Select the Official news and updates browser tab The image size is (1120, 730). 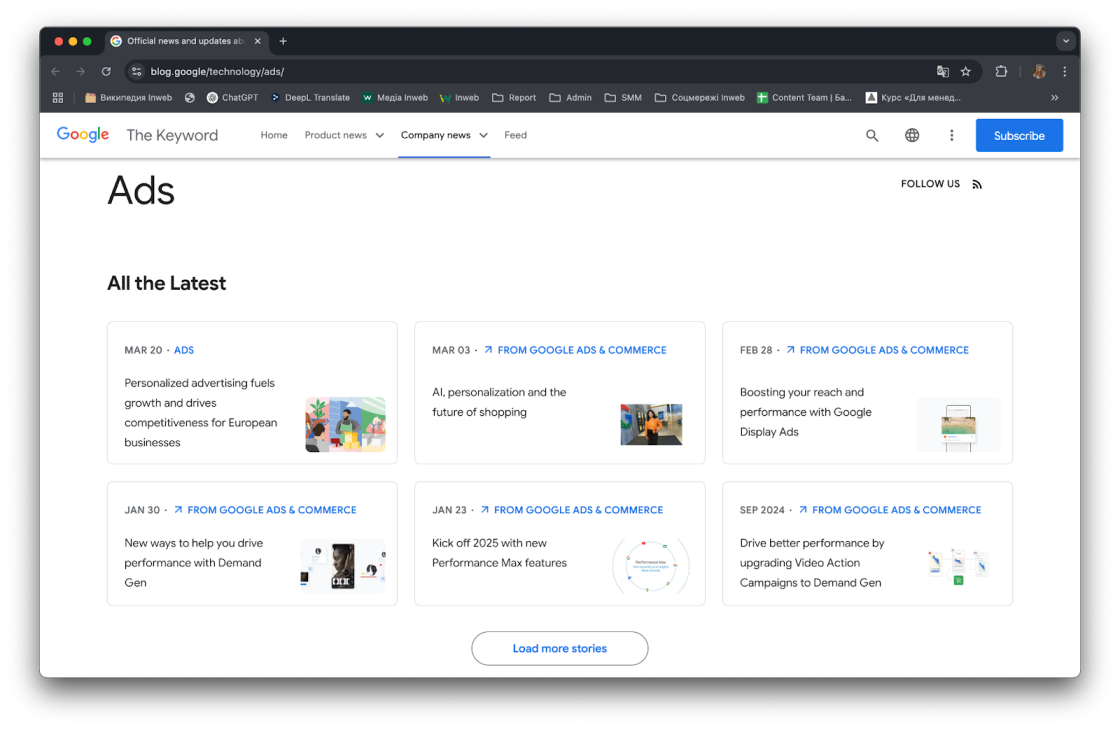[x=187, y=41]
